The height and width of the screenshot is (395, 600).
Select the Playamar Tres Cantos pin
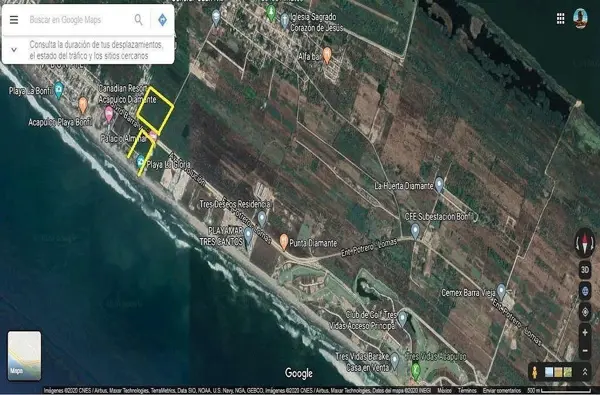click(x=248, y=235)
